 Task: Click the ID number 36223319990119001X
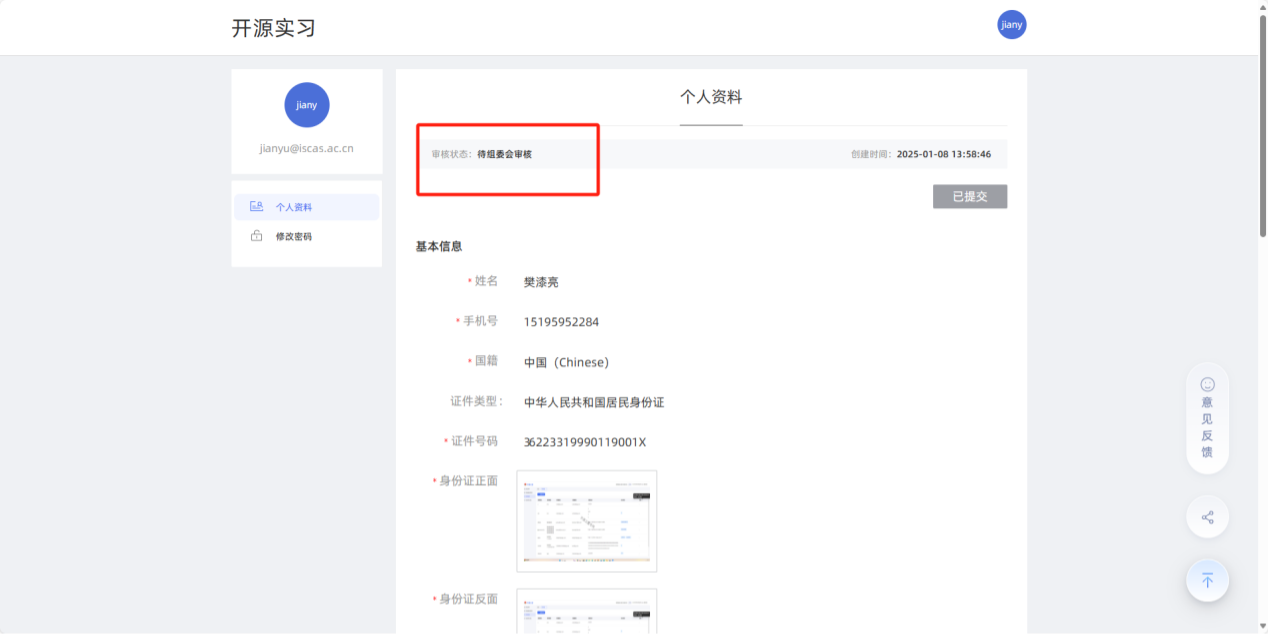pos(585,442)
